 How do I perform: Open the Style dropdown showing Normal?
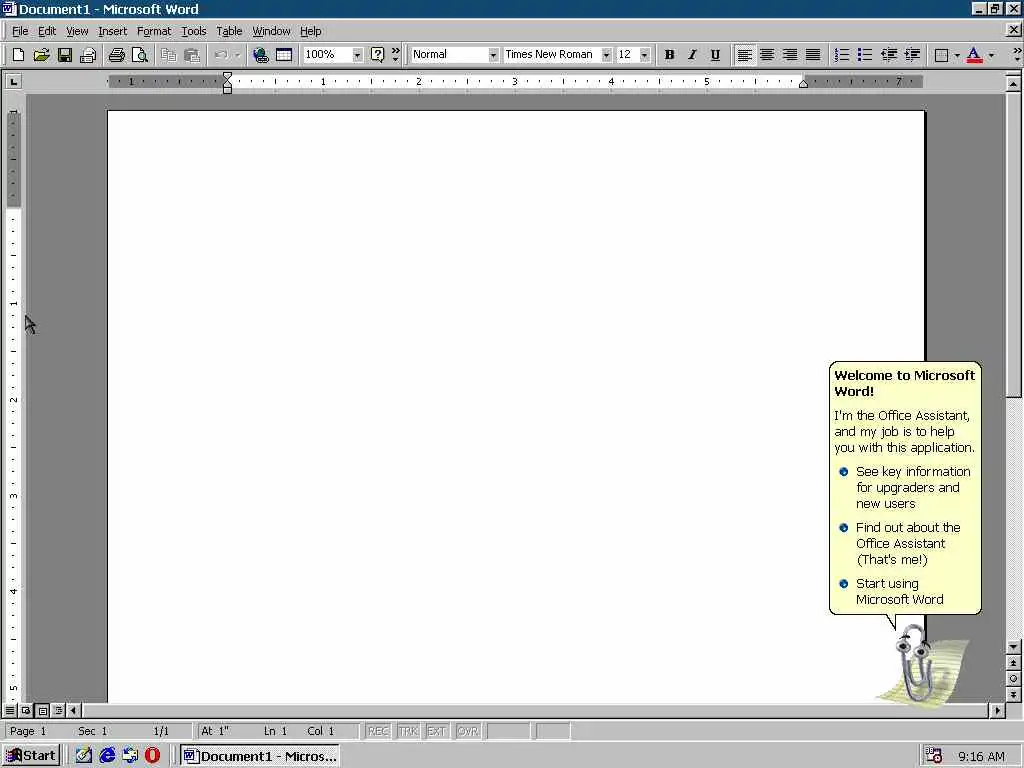493,55
